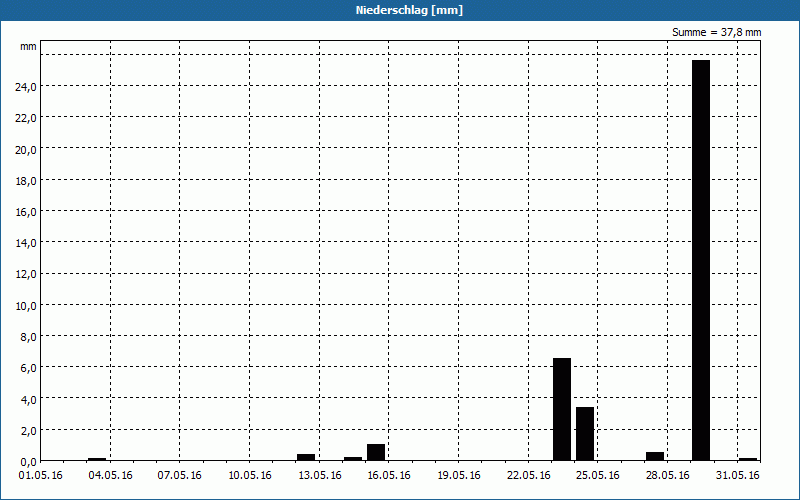Click the 19.05.16 date label

(x=459, y=476)
